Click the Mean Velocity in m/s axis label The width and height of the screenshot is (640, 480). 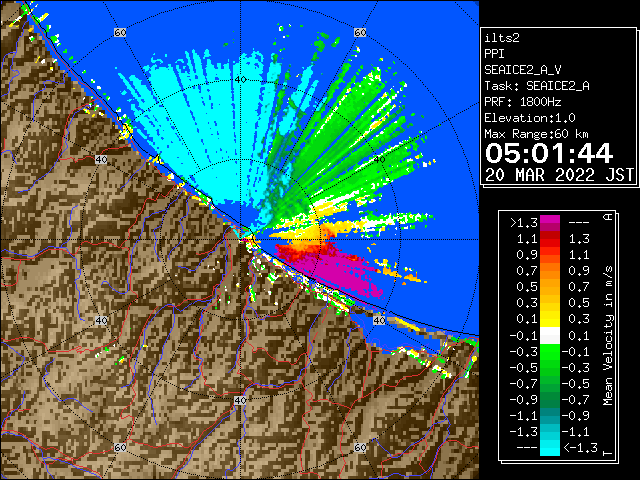(x=608, y=336)
